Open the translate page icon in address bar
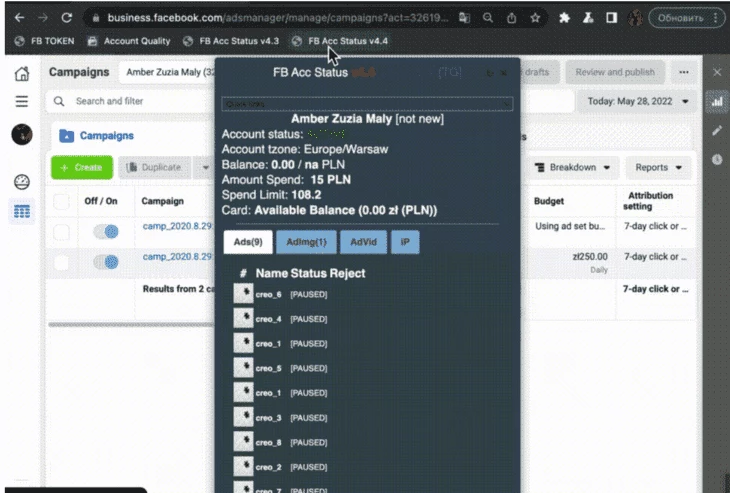Image resolution: width=730 pixels, height=493 pixels. coord(464,18)
